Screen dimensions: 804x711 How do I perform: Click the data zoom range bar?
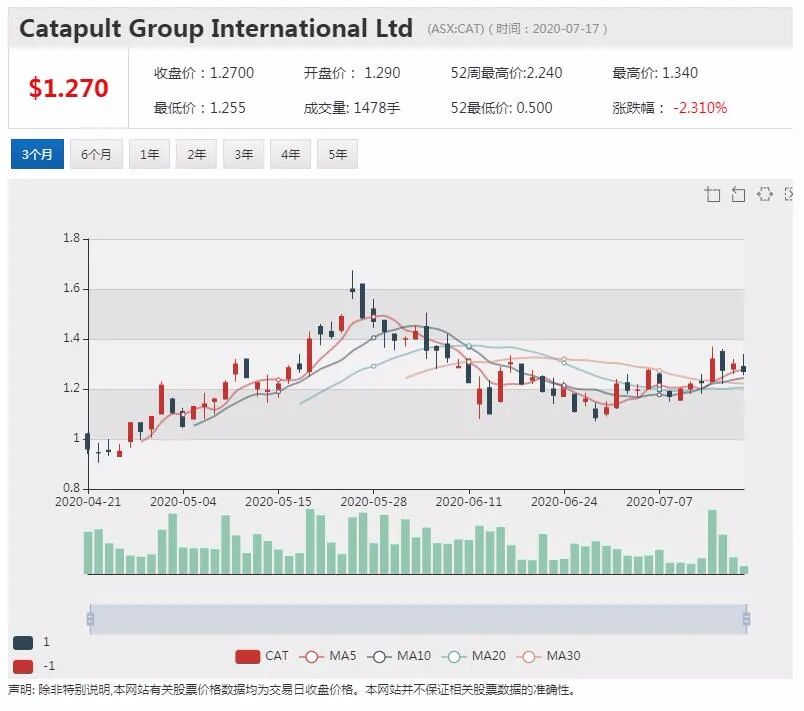(418, 619)
